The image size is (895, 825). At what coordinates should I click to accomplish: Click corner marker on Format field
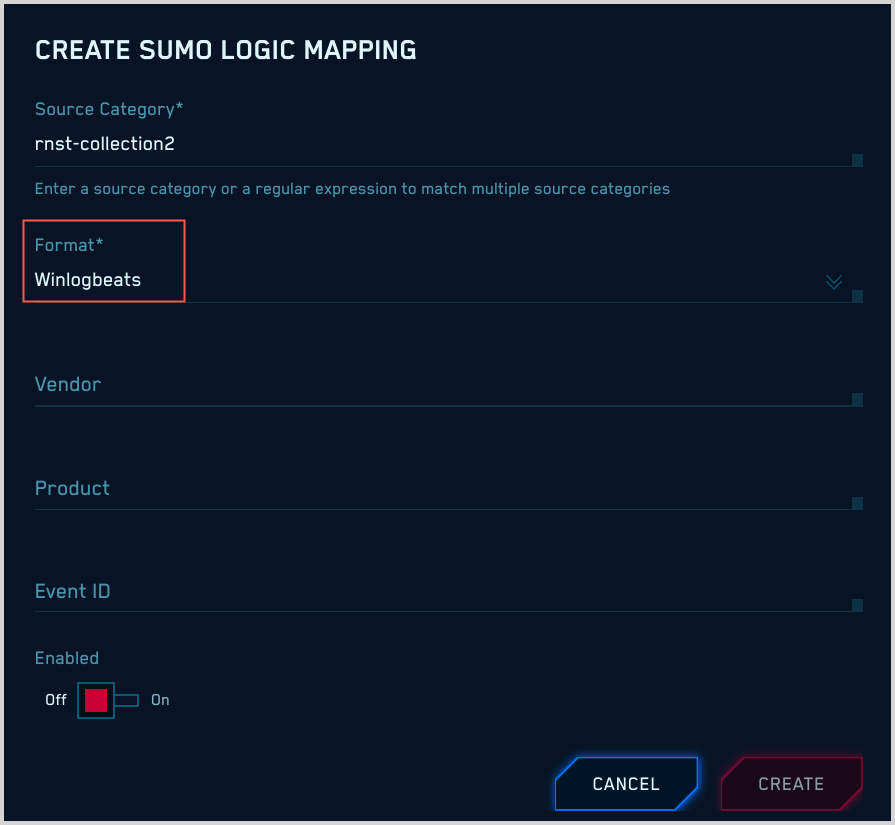pos(857,296)
